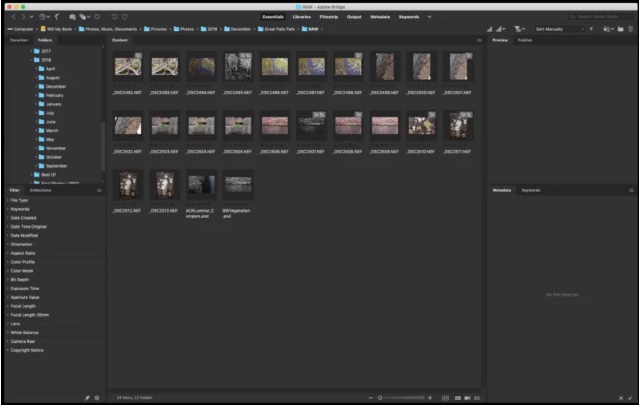The width and height of the screenshot is (639, 405).
Task: Open the Keywords tab in right panel
Action: click(x=531, y=189)
